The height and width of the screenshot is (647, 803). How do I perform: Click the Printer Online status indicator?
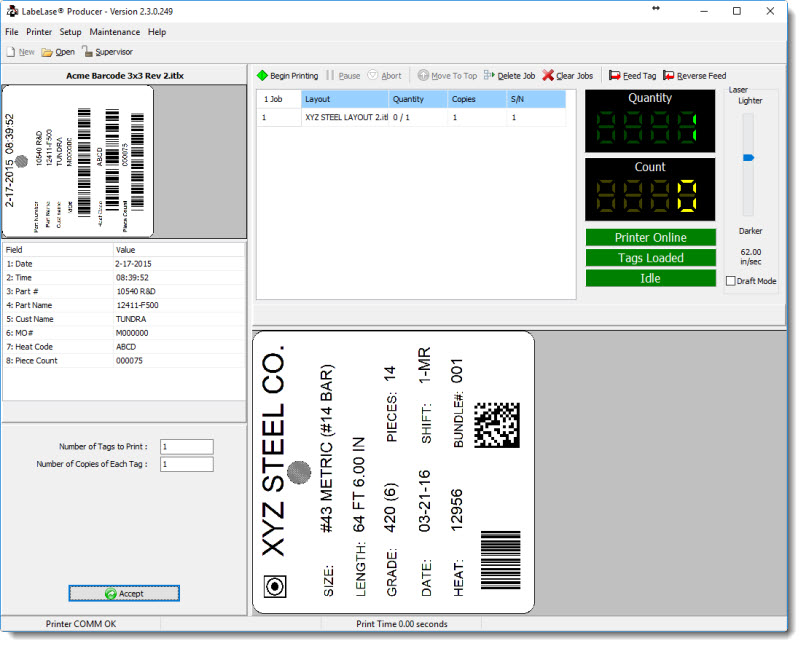pyautogui.click(x=650, y=238)
